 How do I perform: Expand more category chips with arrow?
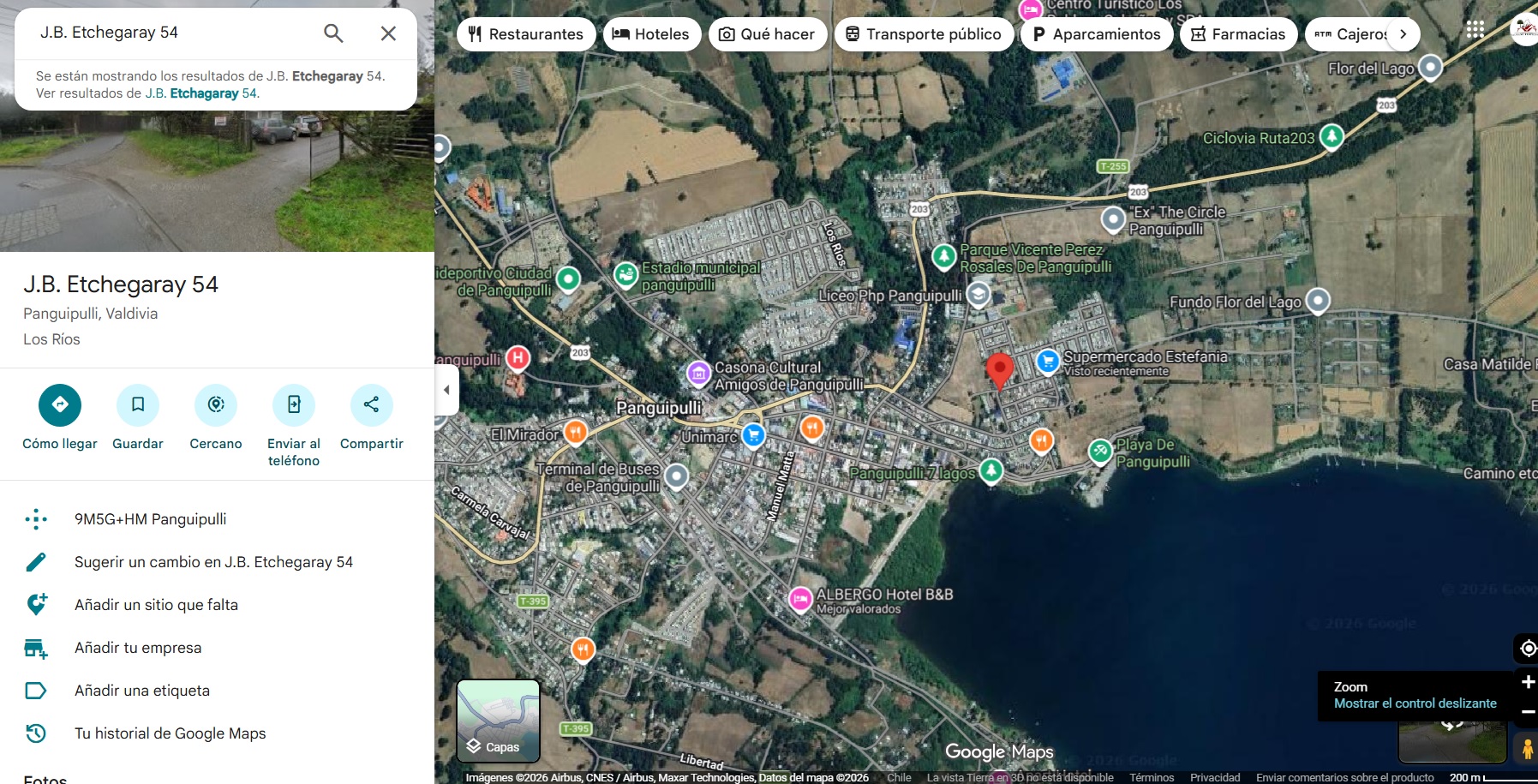pyautogui.click(x=1403, y=34)
